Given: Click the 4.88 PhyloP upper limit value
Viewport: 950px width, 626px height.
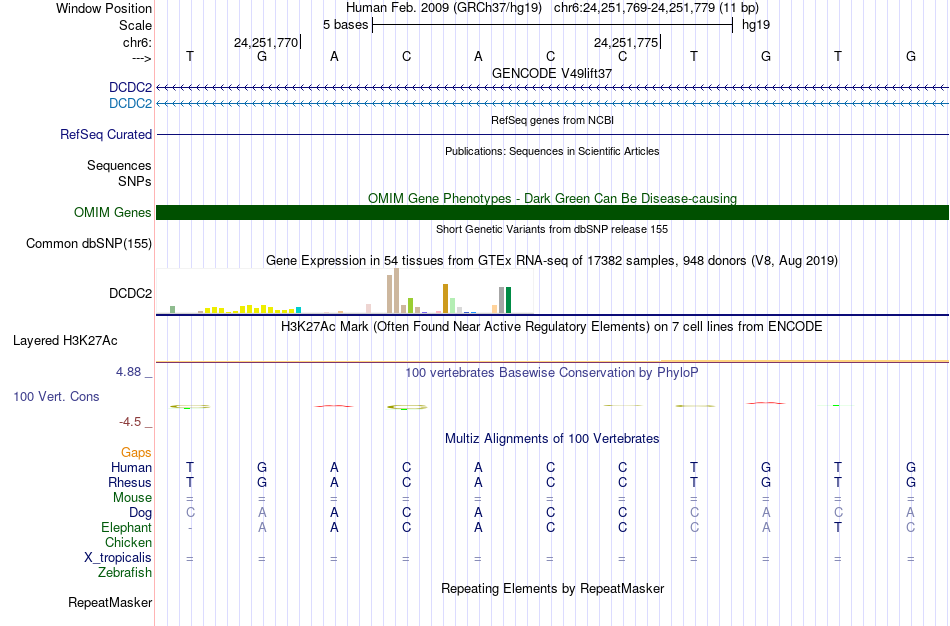Looking at the screenshot, I should [128, 371].
